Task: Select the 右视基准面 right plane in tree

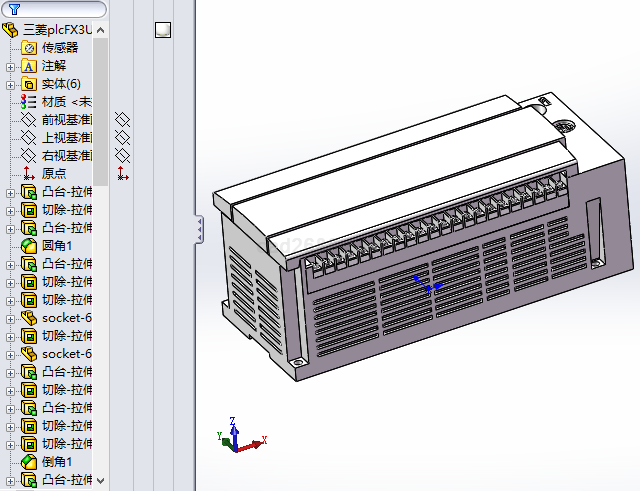Action: [66, 156]
